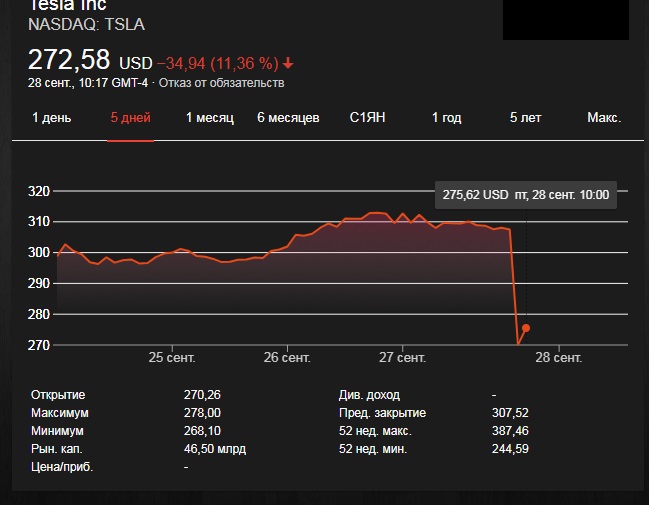This screenshot has height=505, width=649.
Task: Open the "Отказ от обязательств" disclaimer link
Action: click(221, 83)
